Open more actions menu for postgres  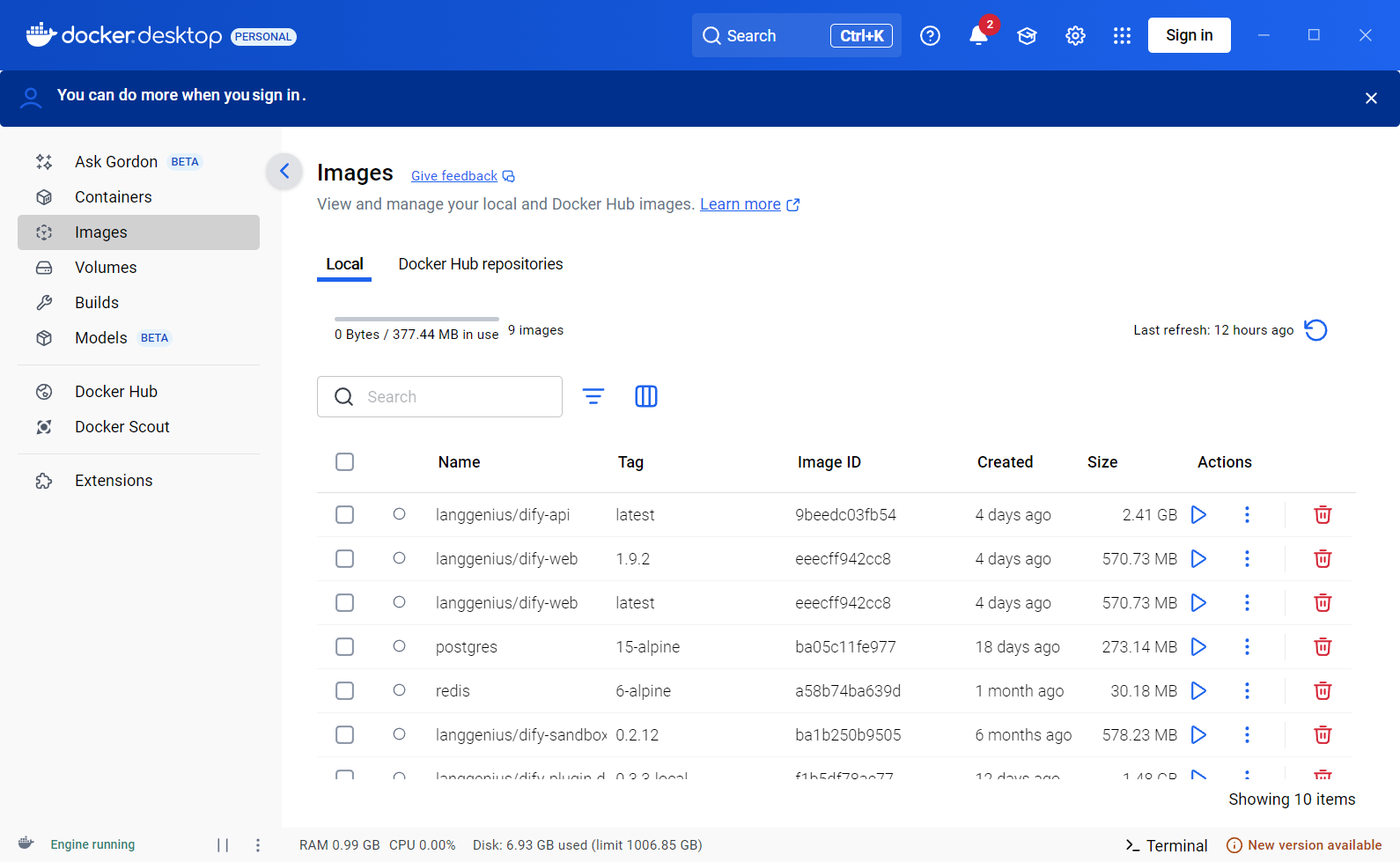pos(1247,646)
